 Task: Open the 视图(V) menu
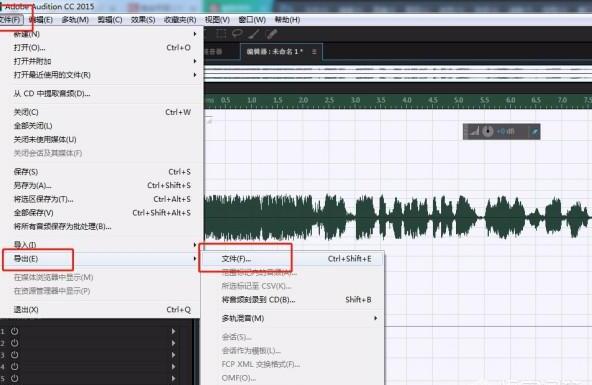217,20
